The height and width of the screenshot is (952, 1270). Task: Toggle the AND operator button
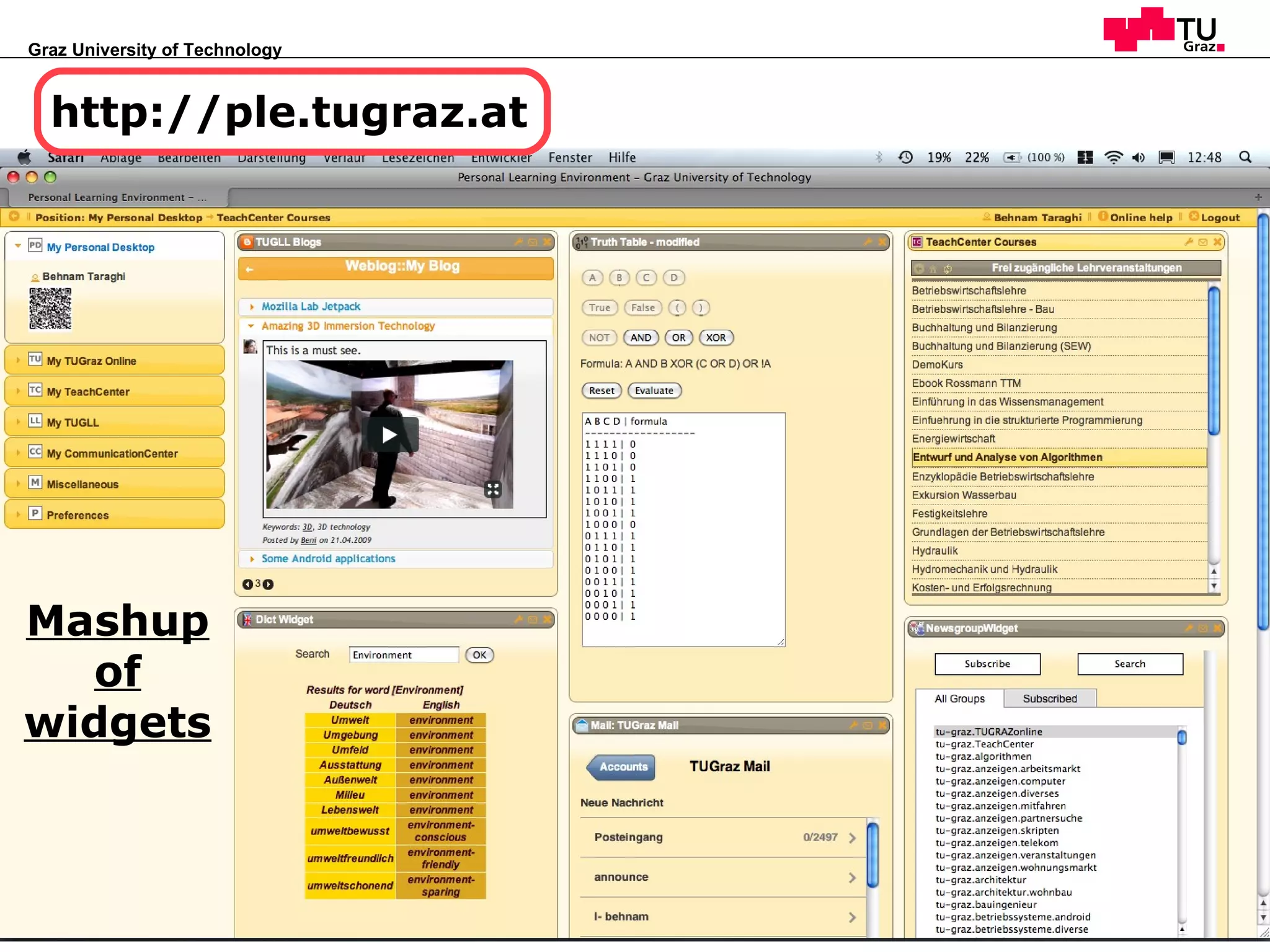tap(640, 338)
